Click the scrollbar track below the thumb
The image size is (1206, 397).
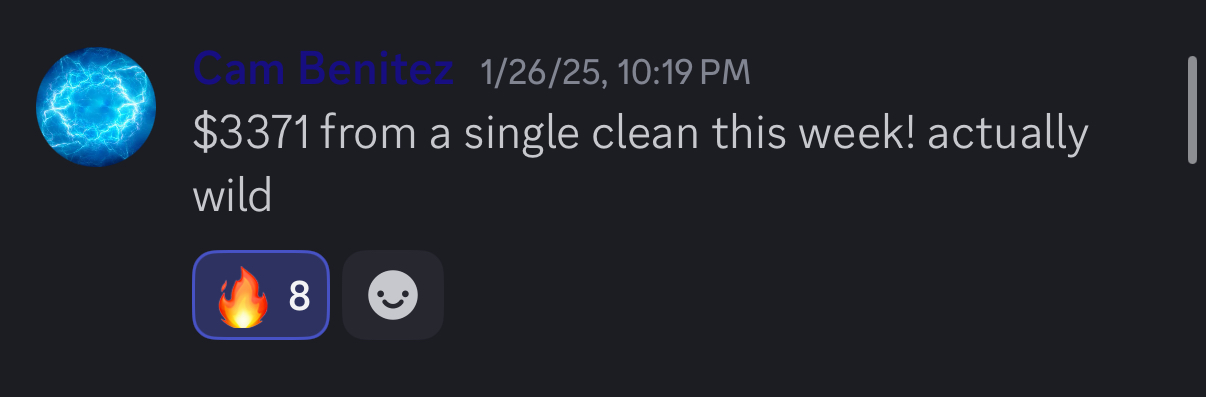[1191, 280]
